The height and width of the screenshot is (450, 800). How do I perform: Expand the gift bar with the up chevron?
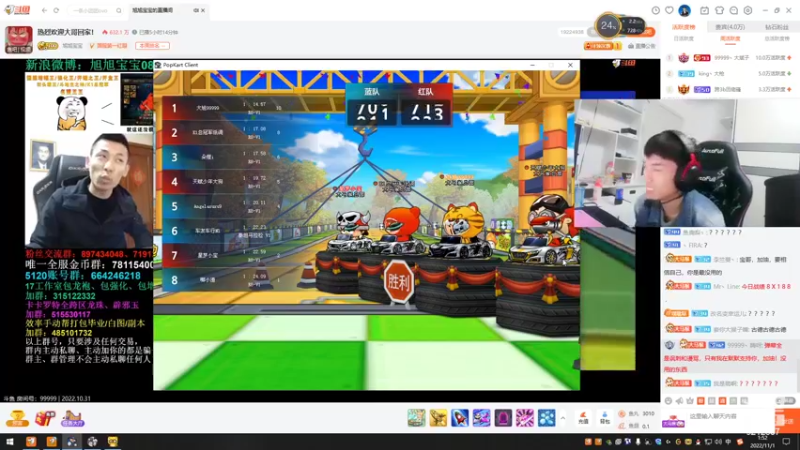click(563, 418)
